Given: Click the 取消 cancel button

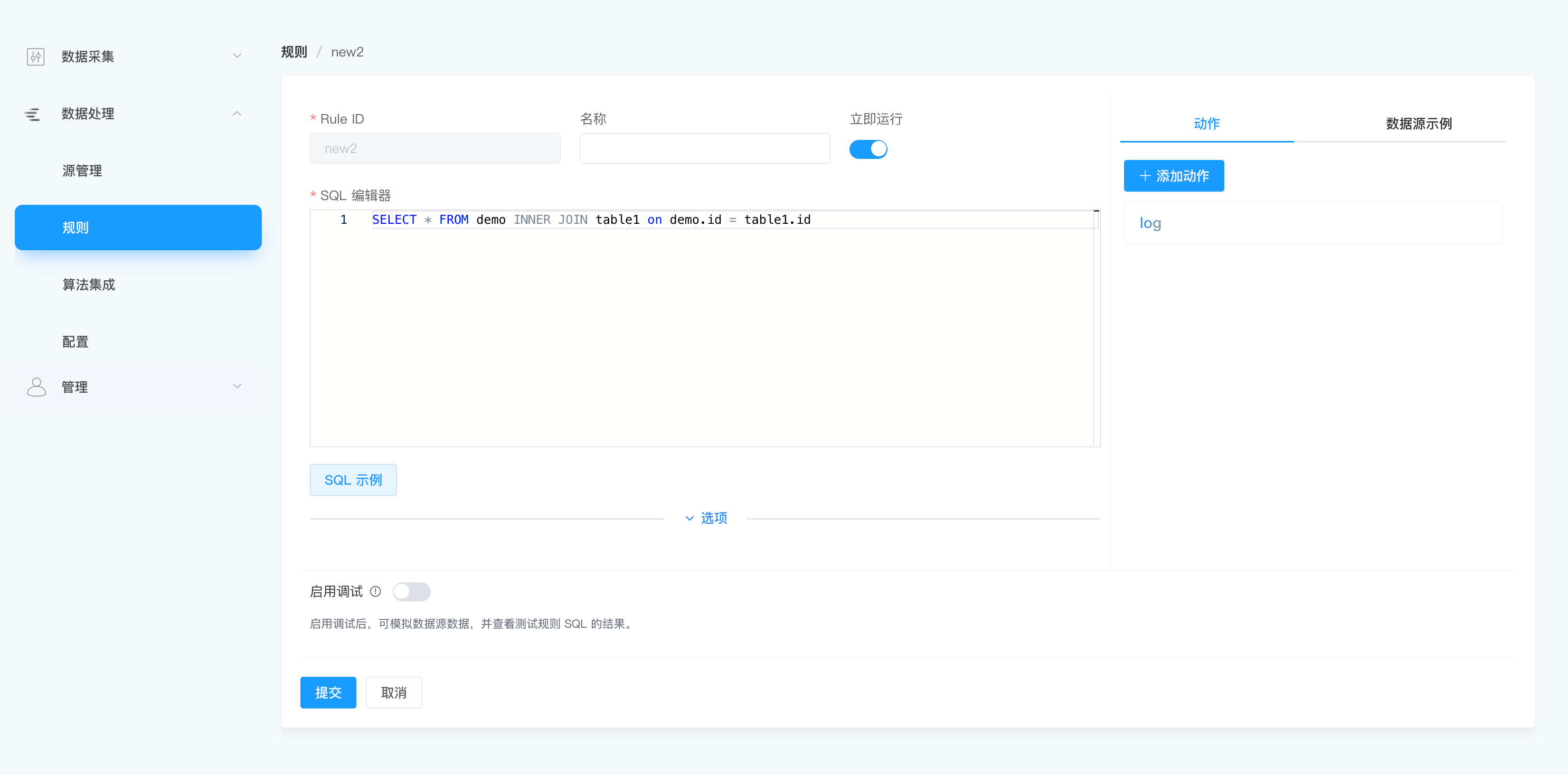Looking at the screenshot, I should click(393, 692).
